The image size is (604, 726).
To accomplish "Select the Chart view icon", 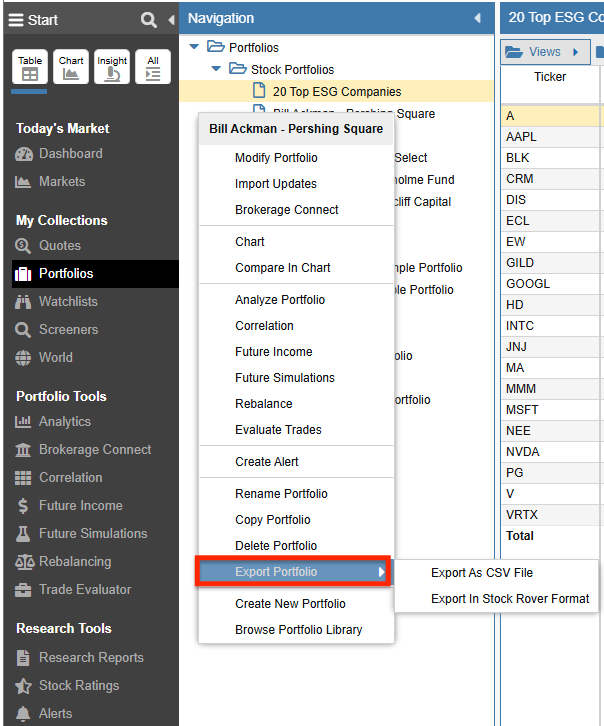I will pos(71,67).
